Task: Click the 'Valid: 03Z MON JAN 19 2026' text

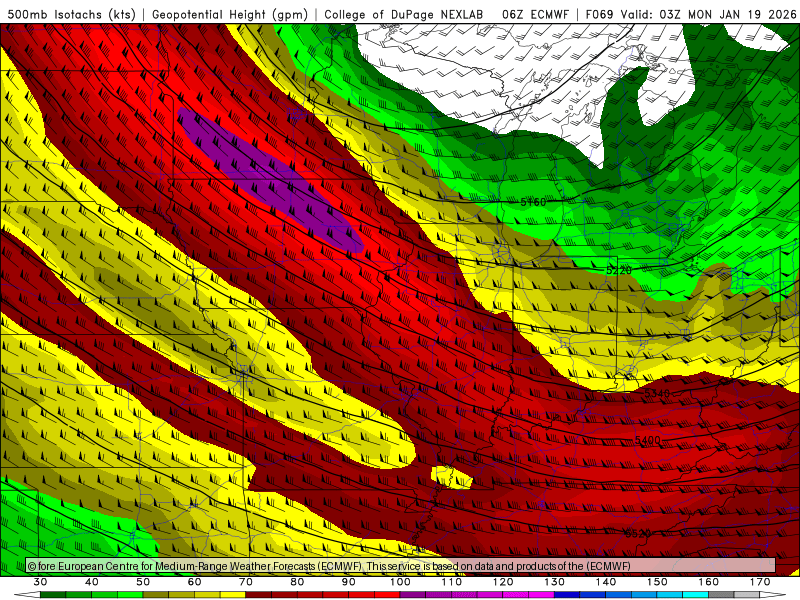Action: (x=708, y=14)
